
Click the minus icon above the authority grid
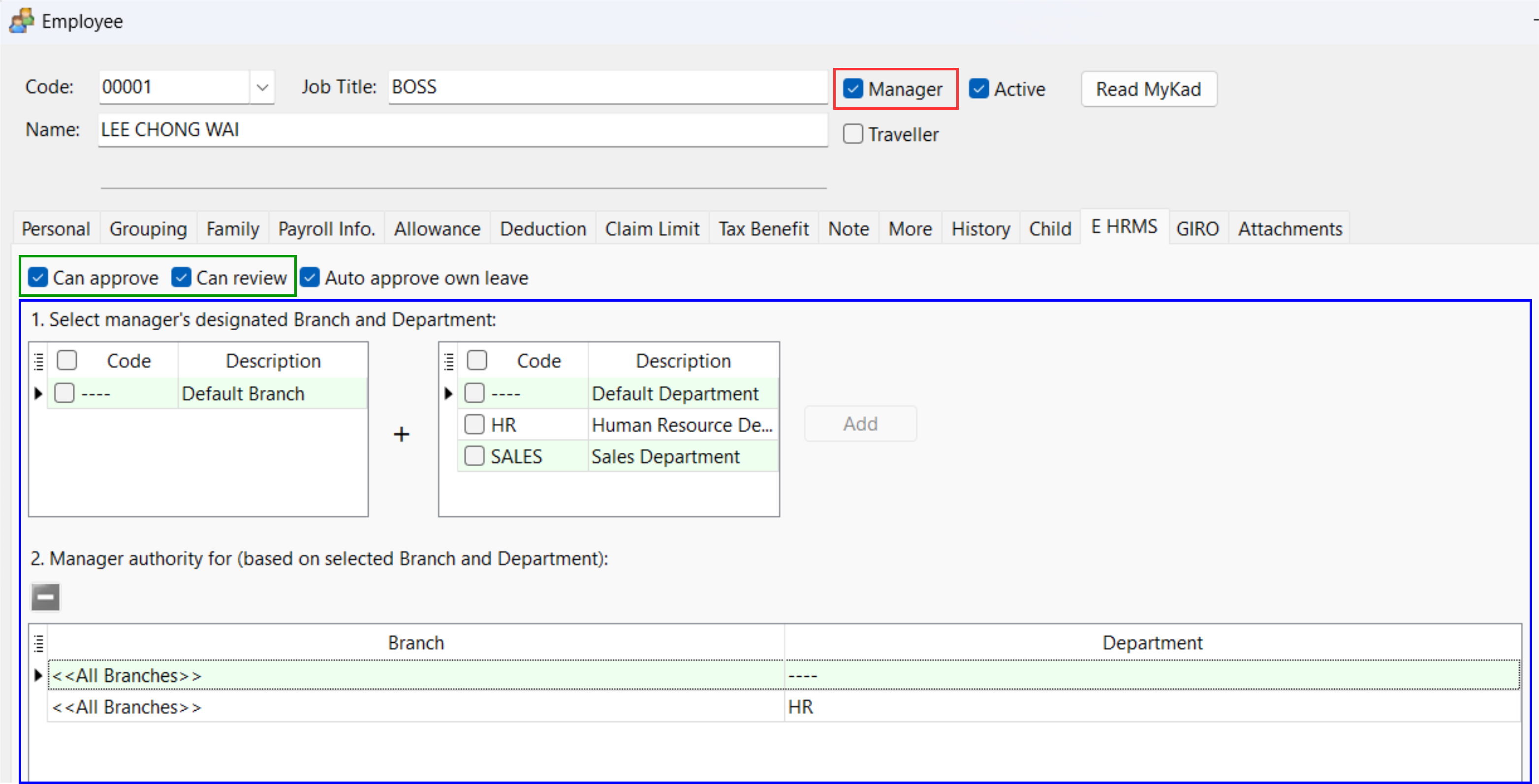tap(45, 597)
